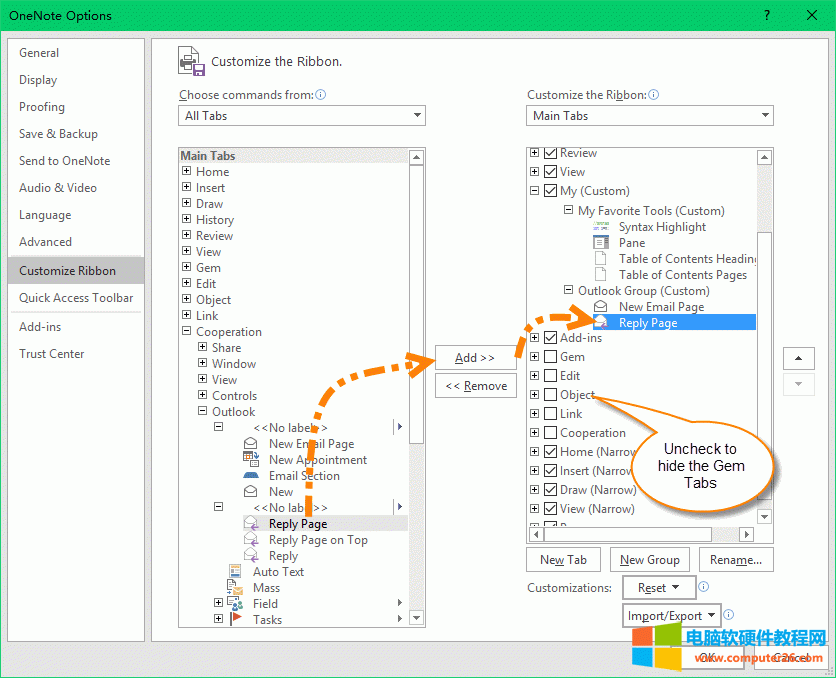This screenshot has height=678, width=836.
Task: Click the help icon beside the question mark title bar
Action: click(767, 15)
